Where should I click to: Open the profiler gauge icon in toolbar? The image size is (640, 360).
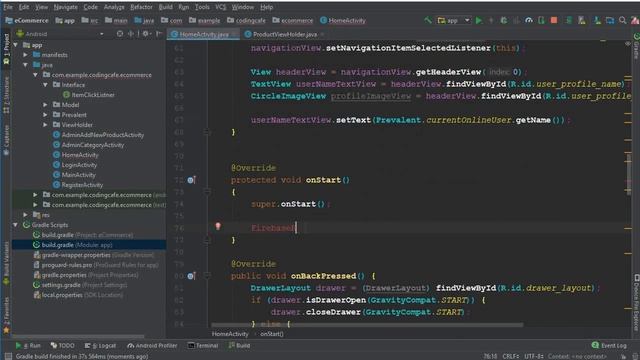[x=529, y=20]
